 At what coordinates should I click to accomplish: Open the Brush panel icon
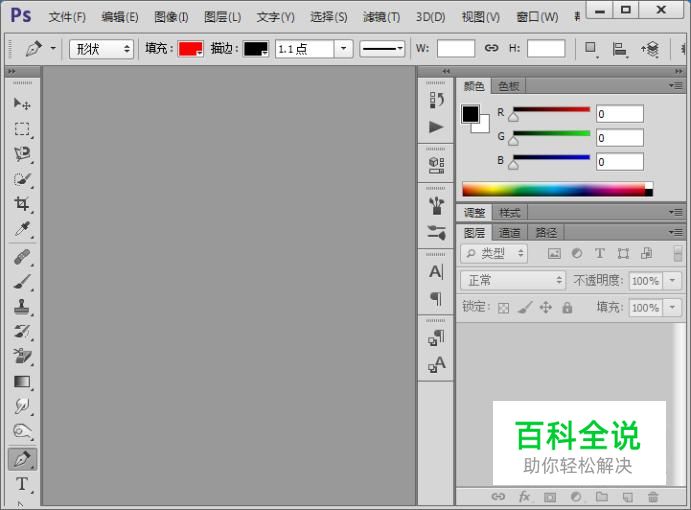tap(436, 206)
